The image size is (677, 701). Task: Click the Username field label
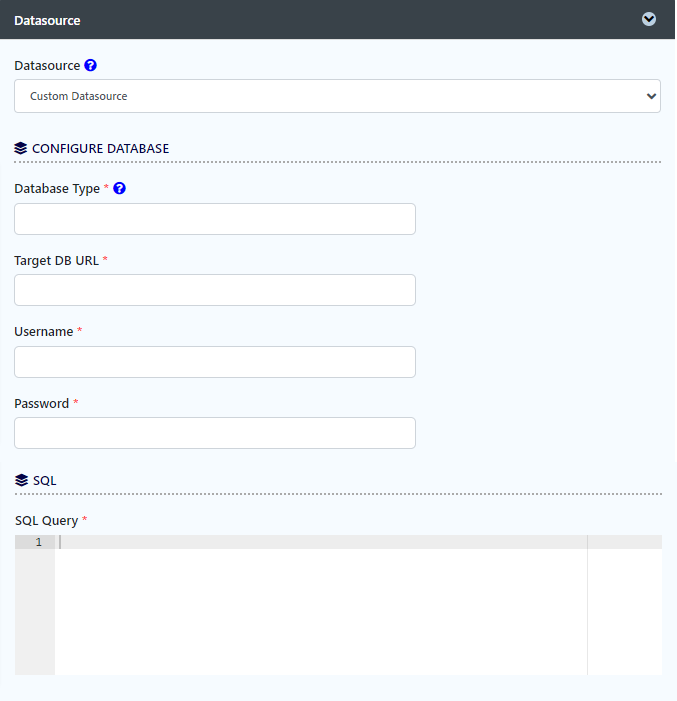coord(44,331)
